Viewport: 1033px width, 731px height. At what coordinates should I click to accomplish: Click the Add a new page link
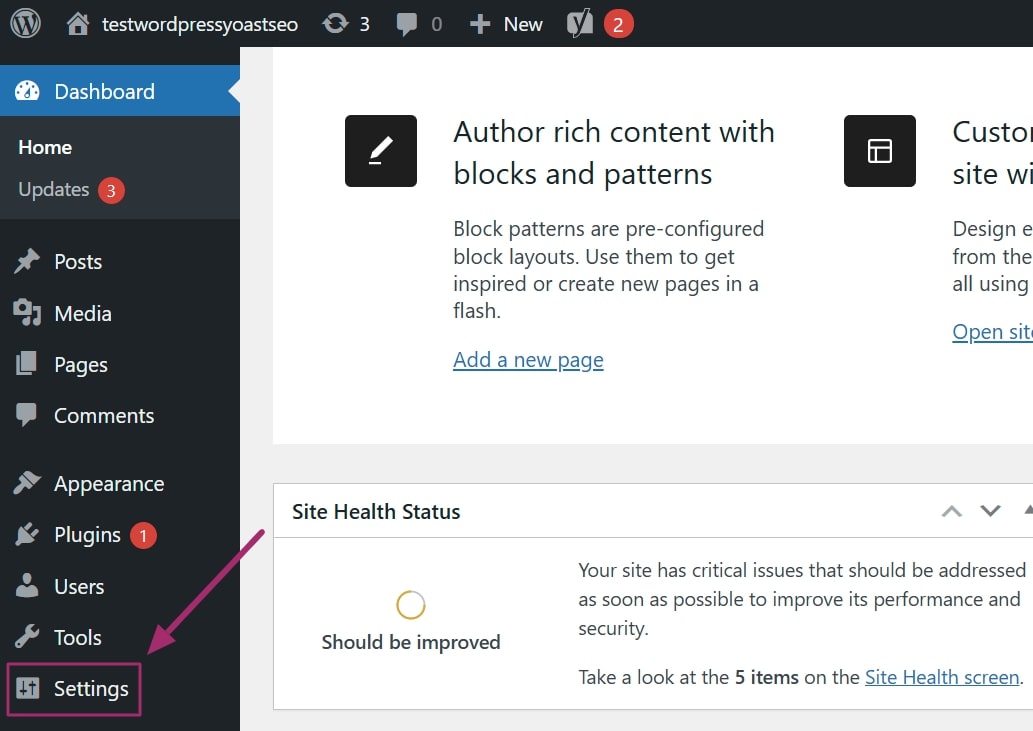pos(528,360)
